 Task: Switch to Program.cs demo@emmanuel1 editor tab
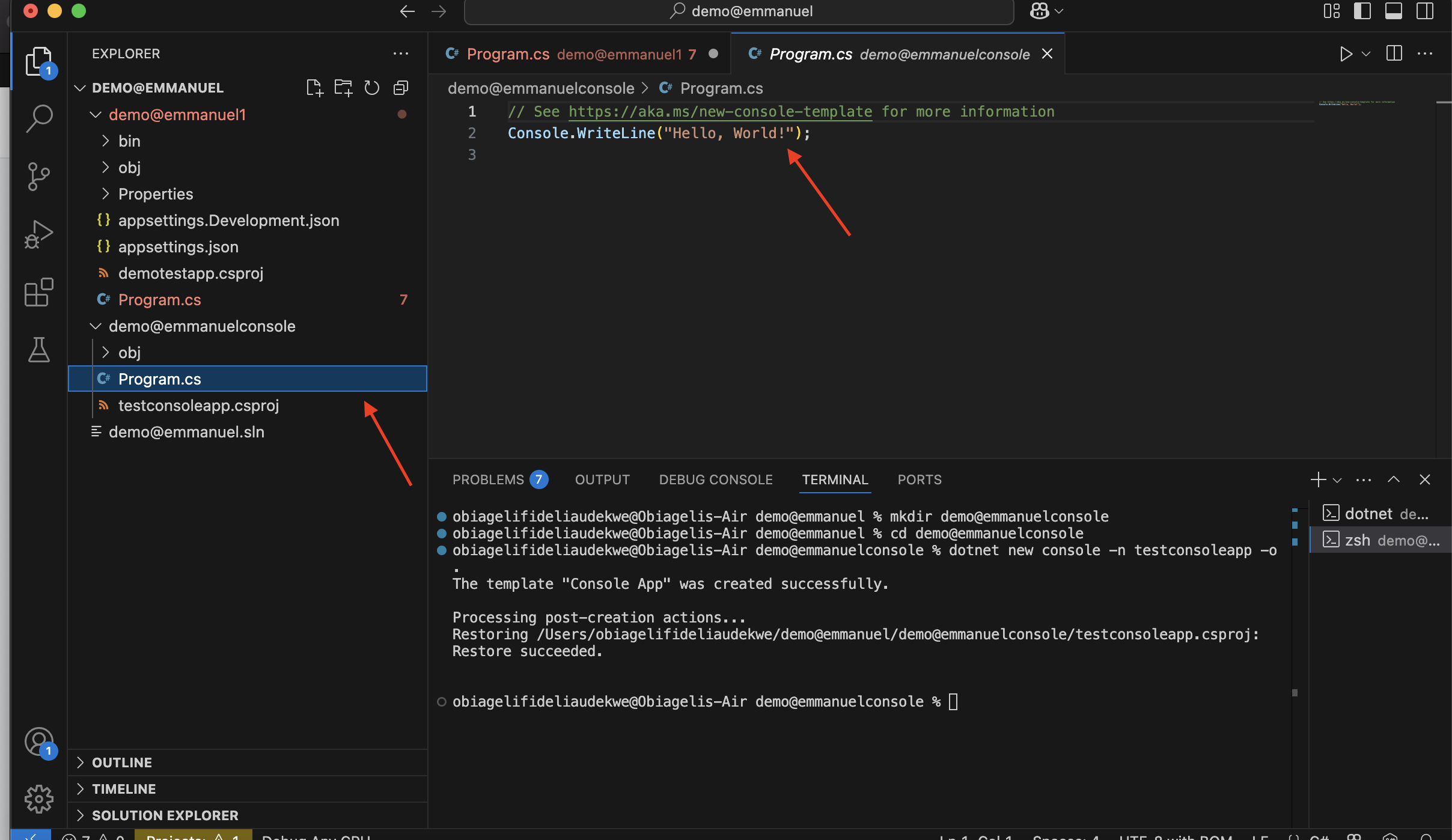(579, 54)
